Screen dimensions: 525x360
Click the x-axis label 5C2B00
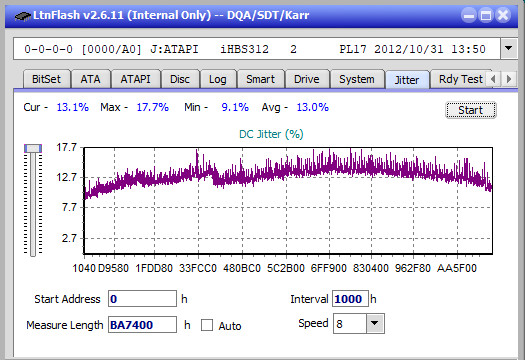point(286,269)
